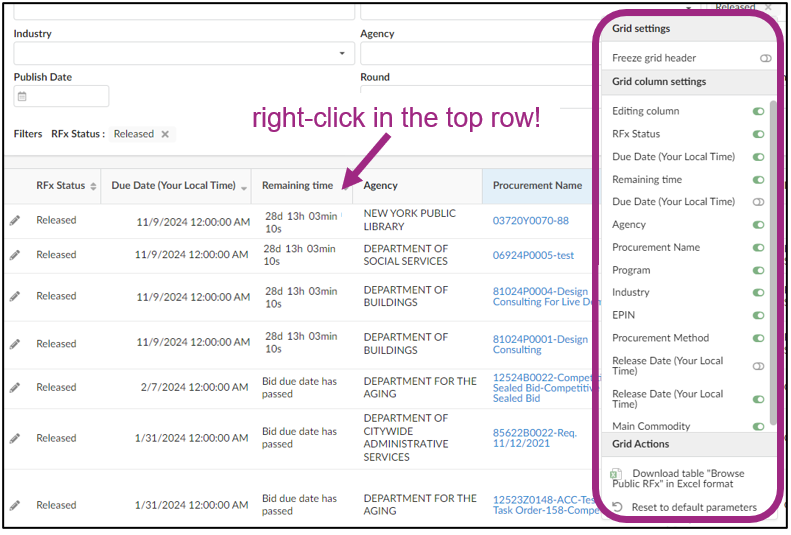Sort by the RFx Status column arrows
The width and height of the screenshot is (791, 535).
point(93,187)
